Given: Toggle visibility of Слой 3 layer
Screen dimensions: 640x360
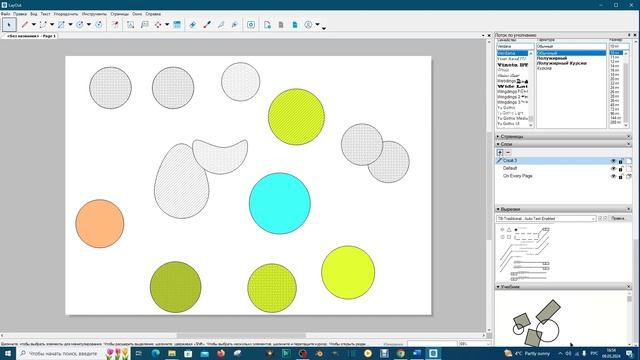Looking at the screenshot, I should (x=613, y=161).
